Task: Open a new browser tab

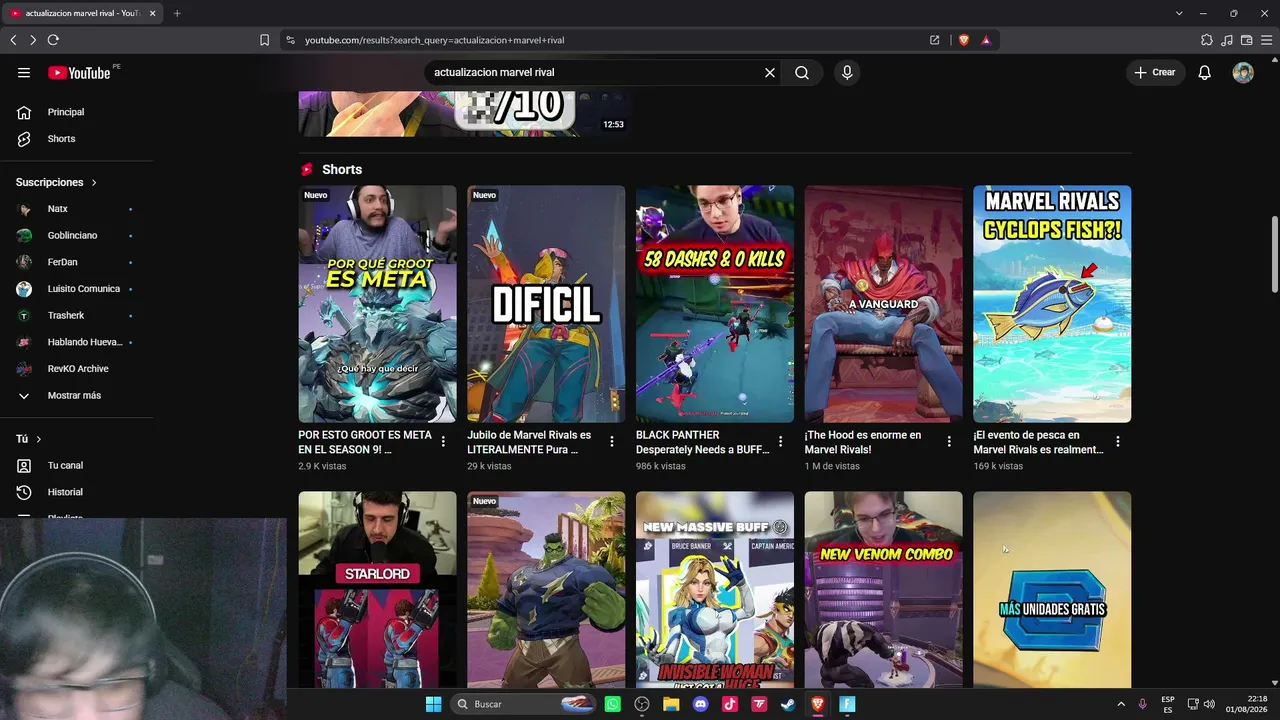Action: click(177, 13)
